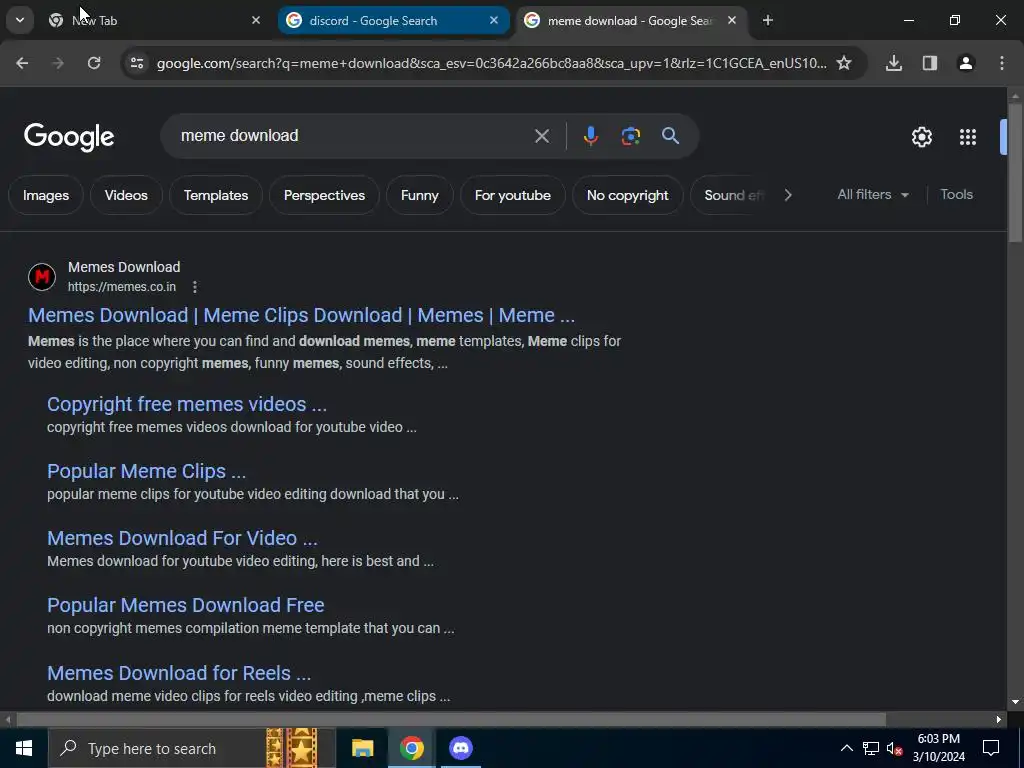Screen dimensions: 1024x768
Task: Open more options for memes.co.in result
Action: tap(195, 287)
